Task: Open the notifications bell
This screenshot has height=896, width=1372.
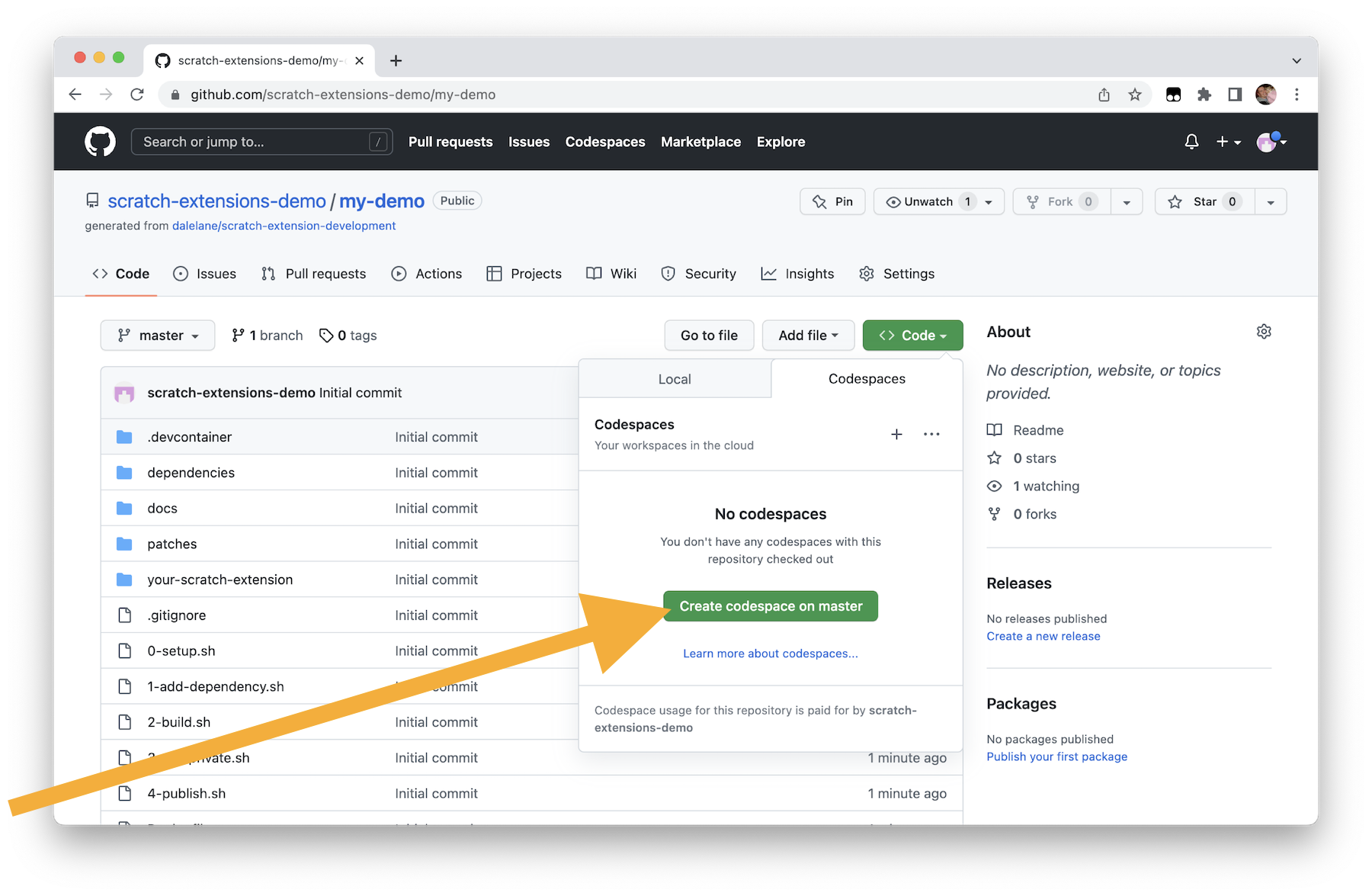Action: 1191,142
